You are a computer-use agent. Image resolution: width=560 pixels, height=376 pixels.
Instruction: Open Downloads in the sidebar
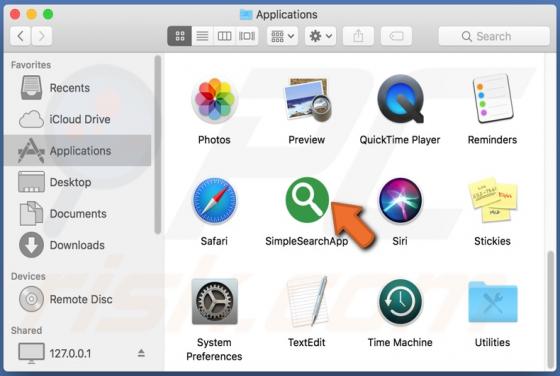point(78,245)
